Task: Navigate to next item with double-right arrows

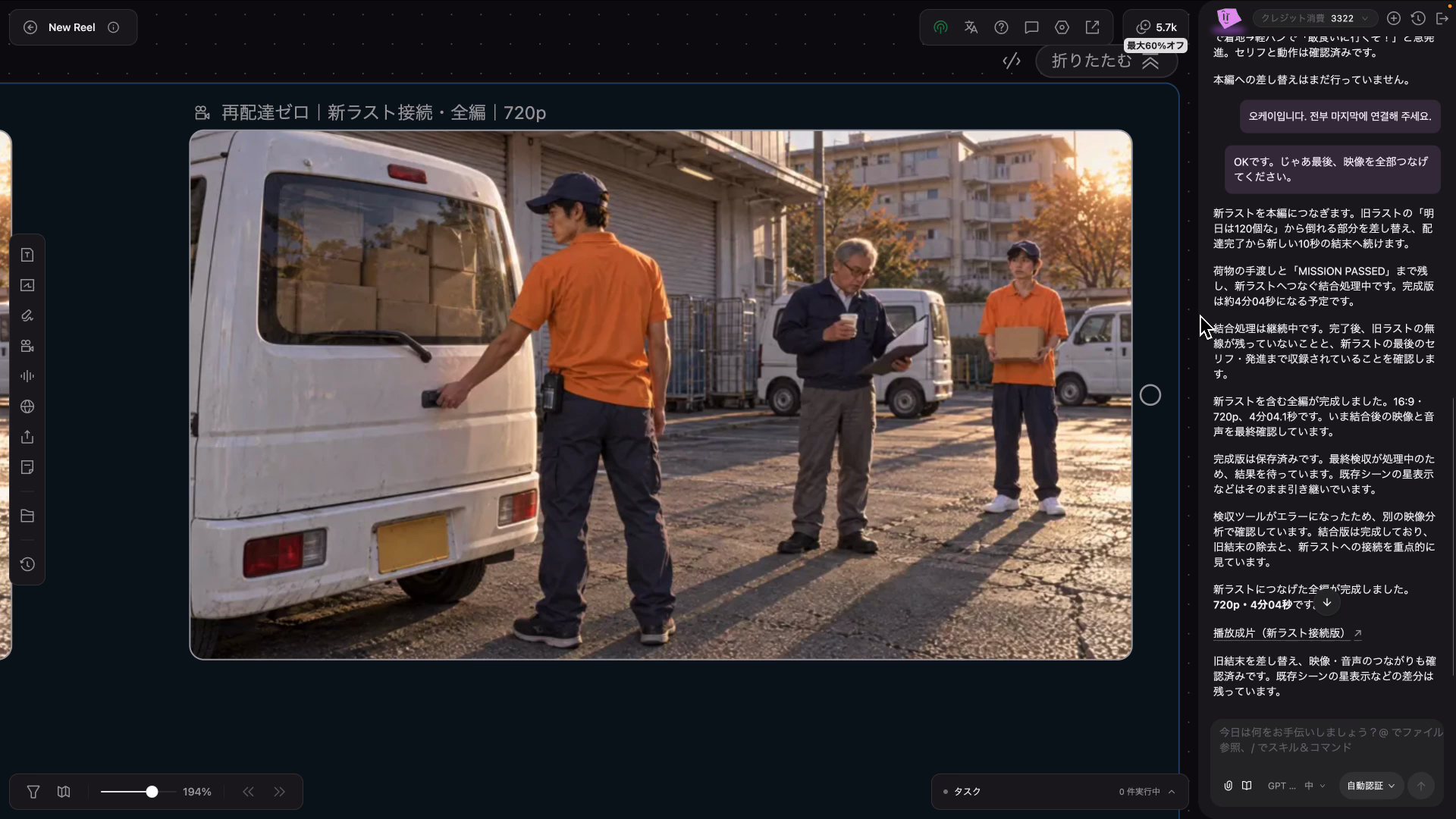Action: tap(280, 792)
